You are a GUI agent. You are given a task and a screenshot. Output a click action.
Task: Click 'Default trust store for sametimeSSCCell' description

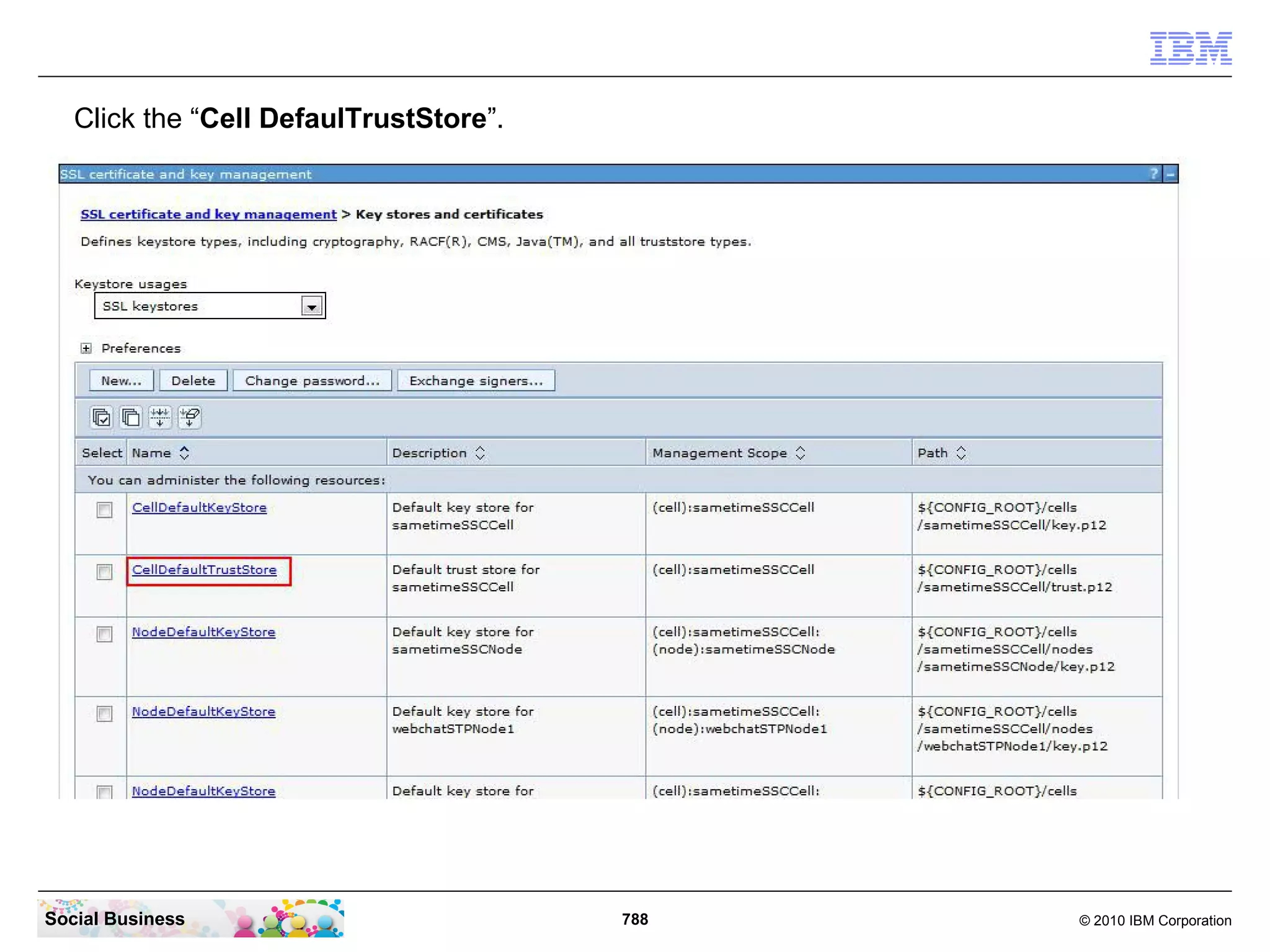466,578
